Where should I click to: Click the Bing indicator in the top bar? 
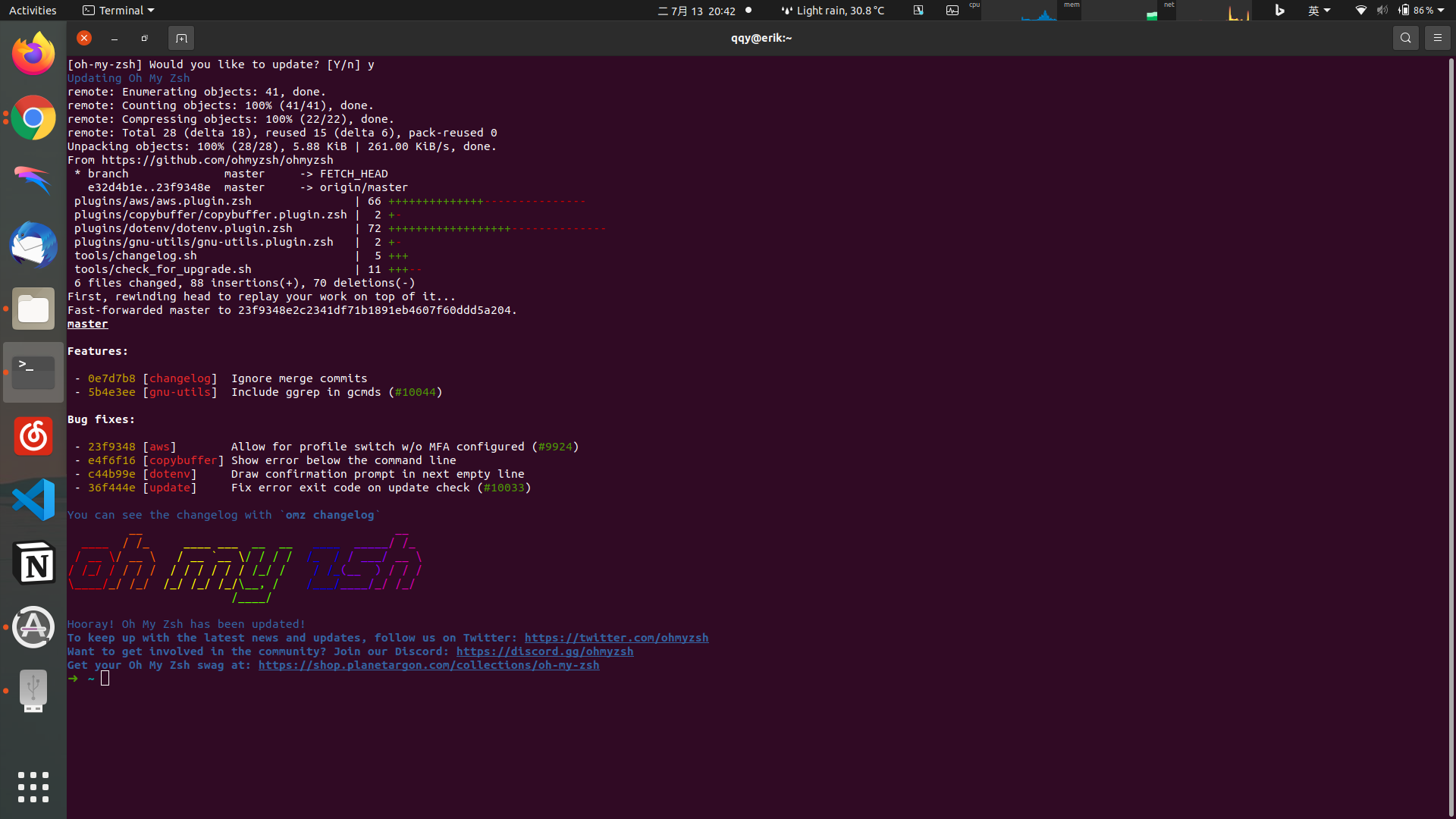pos(1280,11)
